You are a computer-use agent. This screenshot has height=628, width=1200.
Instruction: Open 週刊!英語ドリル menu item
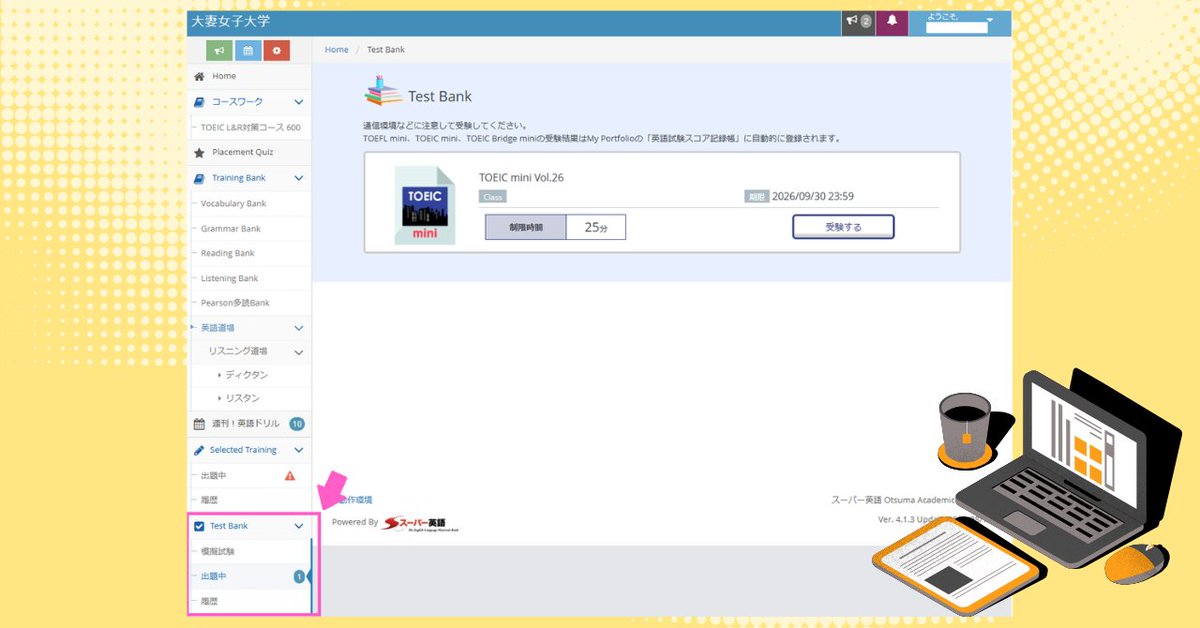245,424
